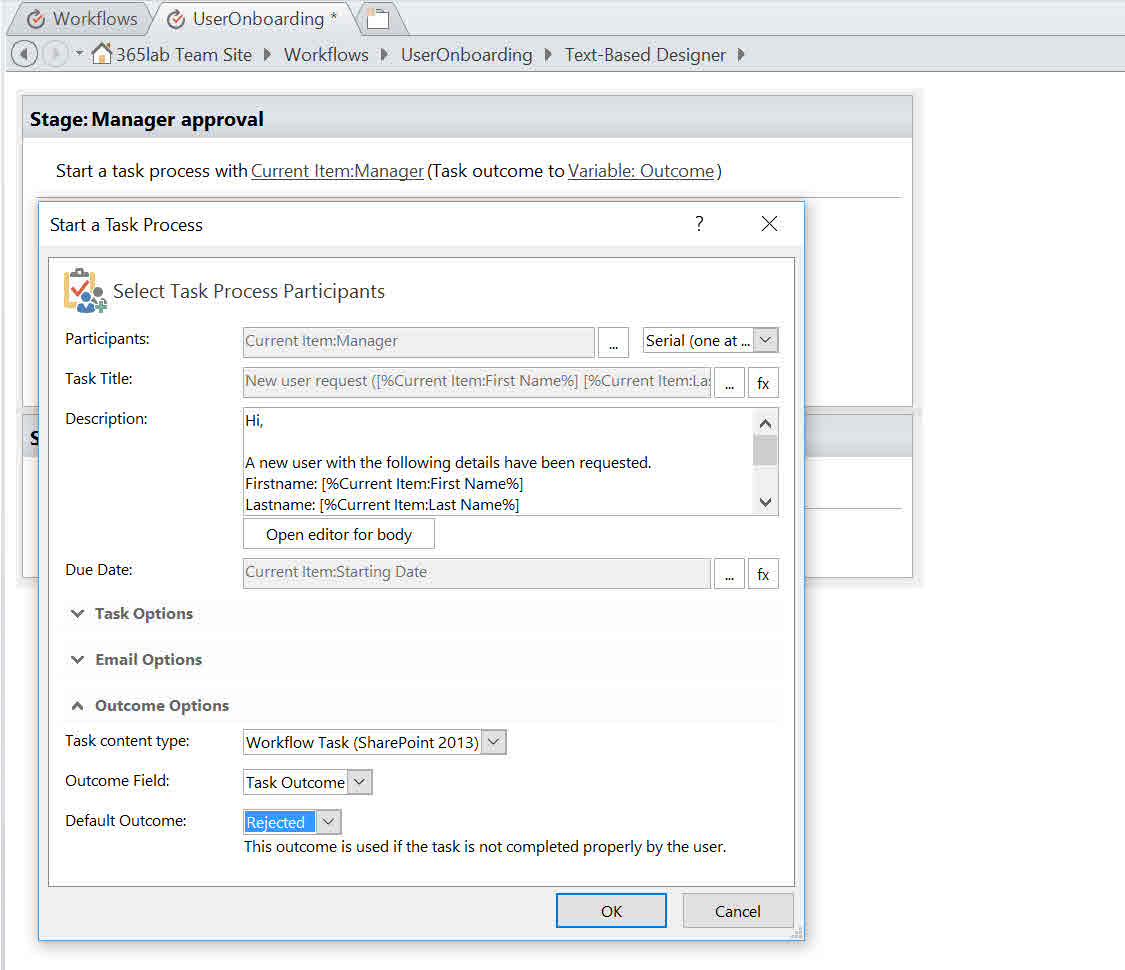Click the fx button next to Due Date
Viewport: 1125px width, 970px height.
(x=763, y=574)
